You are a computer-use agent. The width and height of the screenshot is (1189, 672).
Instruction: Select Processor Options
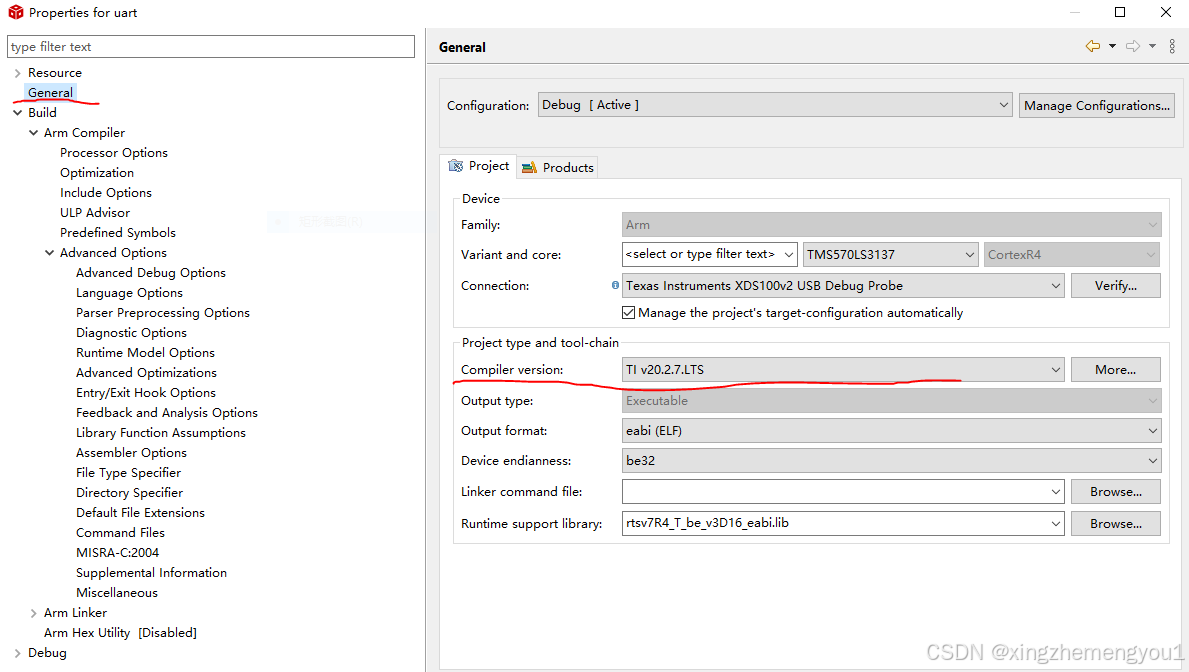[x=114, y=152]
